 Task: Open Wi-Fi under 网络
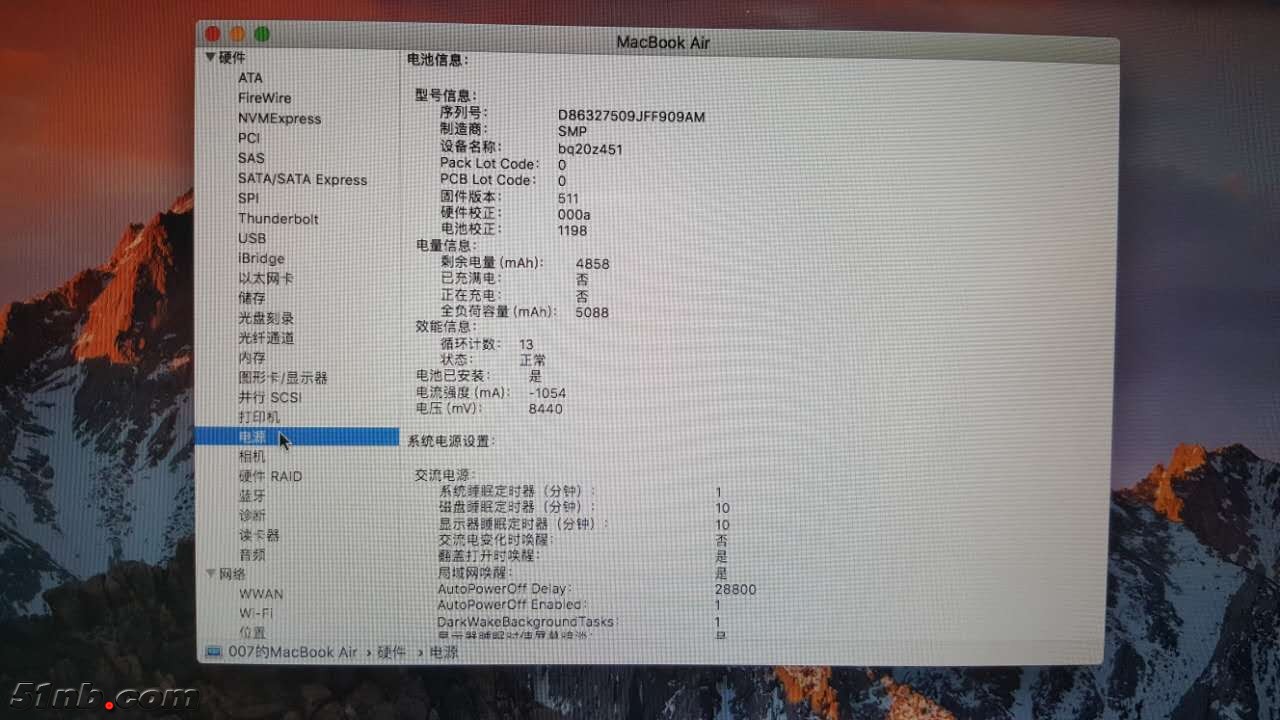tap(256, 613)
